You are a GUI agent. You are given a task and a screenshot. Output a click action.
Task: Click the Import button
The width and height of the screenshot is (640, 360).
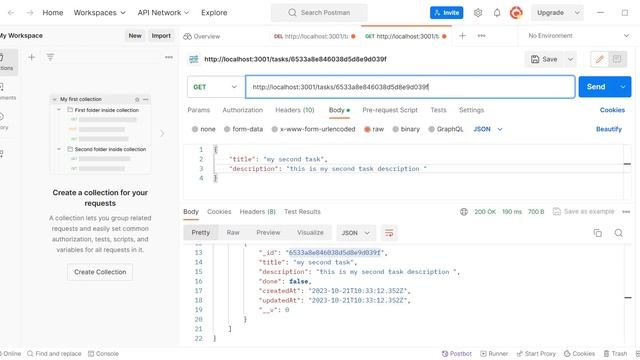coord(161,36)
